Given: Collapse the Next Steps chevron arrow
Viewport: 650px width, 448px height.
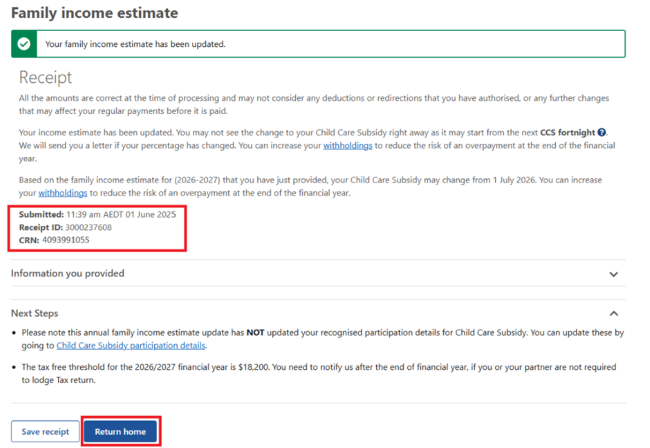Looking at the screenshot, I should pos(613,314).
